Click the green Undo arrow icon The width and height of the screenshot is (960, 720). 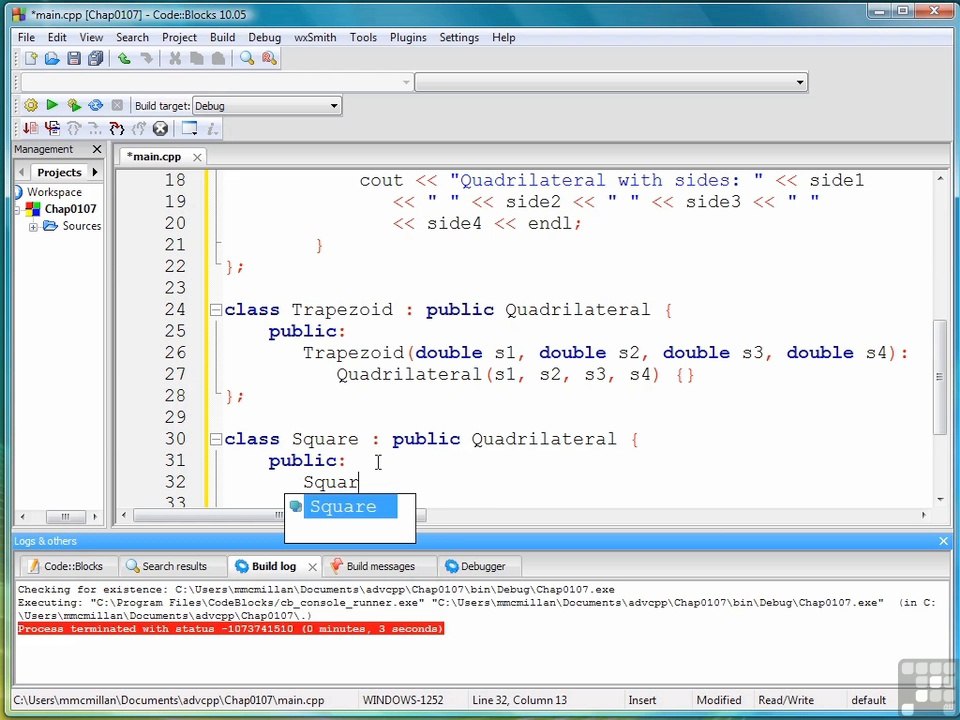coord(124,59)
